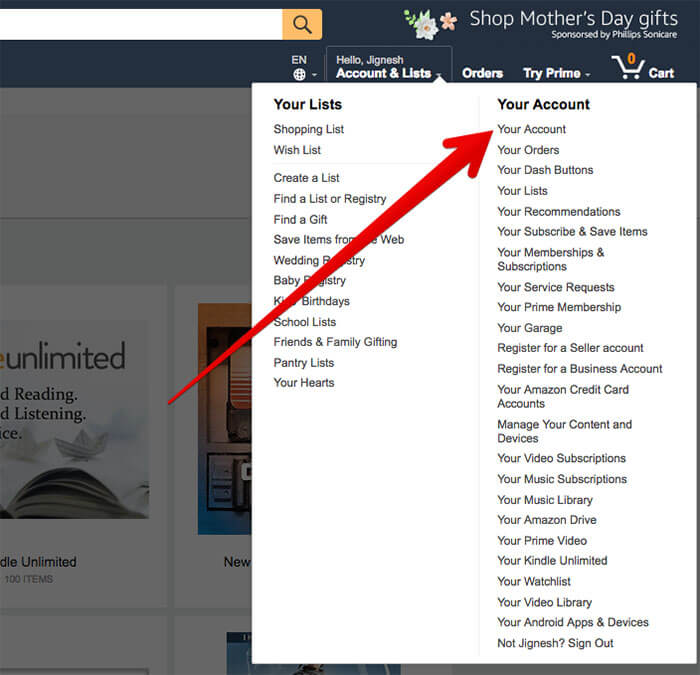Viewport: 700px width, 675px height.
Task: Click the globe language icon
Action: (299, 75)
